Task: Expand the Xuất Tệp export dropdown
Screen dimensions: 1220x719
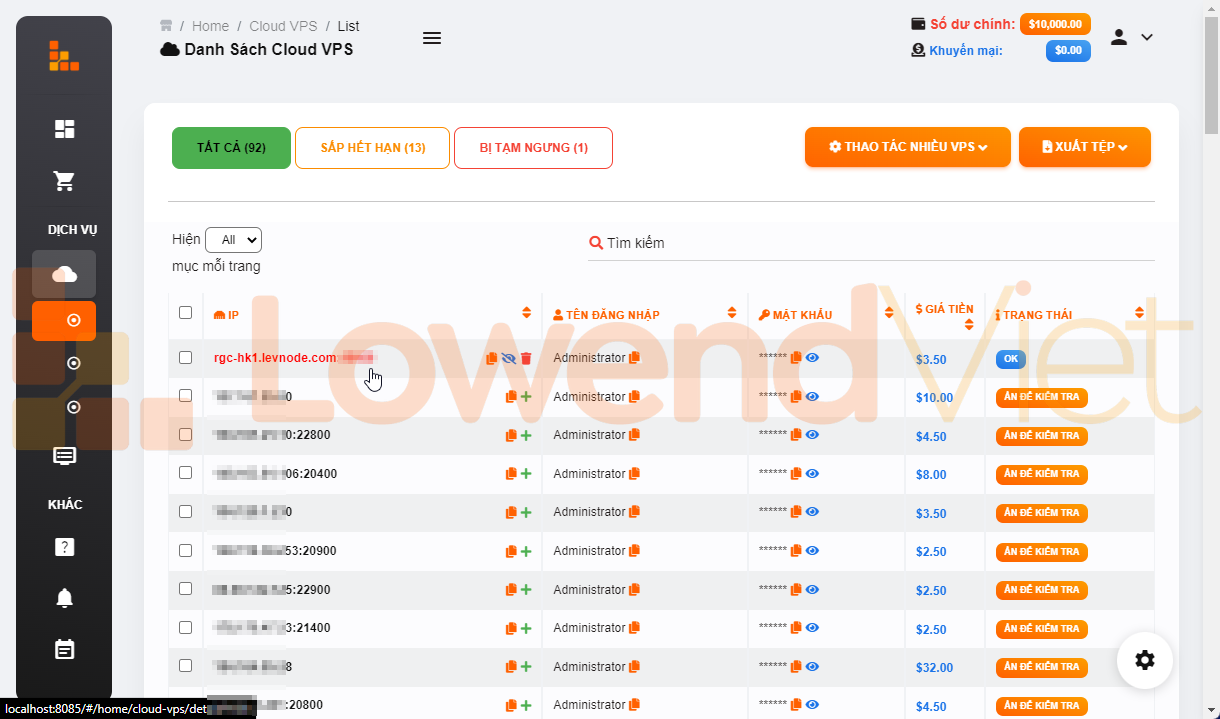Action: [x=1085, y=147]
